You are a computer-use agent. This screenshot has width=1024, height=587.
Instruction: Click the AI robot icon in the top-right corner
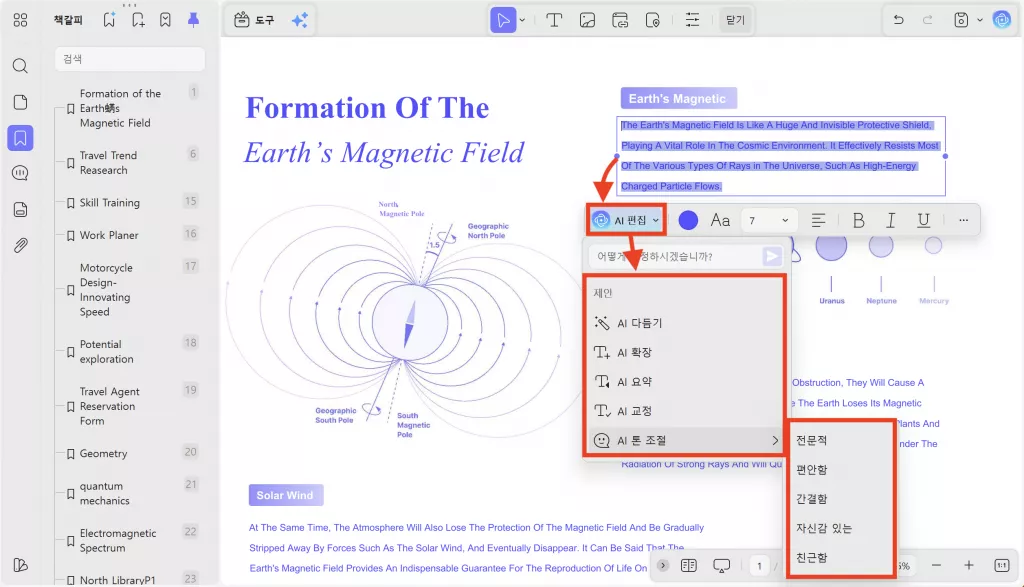pyautogui.click(x=1002, y=19)
